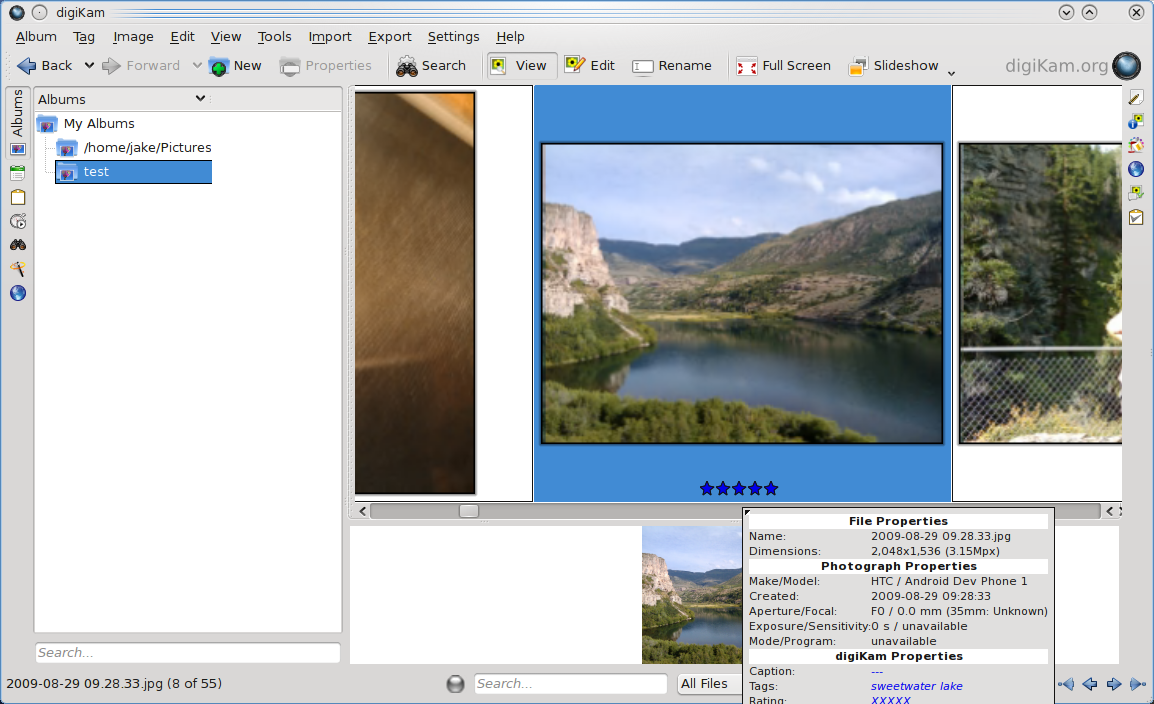Open the Export menu
The image size is (1154, 704).
[390, 37]
